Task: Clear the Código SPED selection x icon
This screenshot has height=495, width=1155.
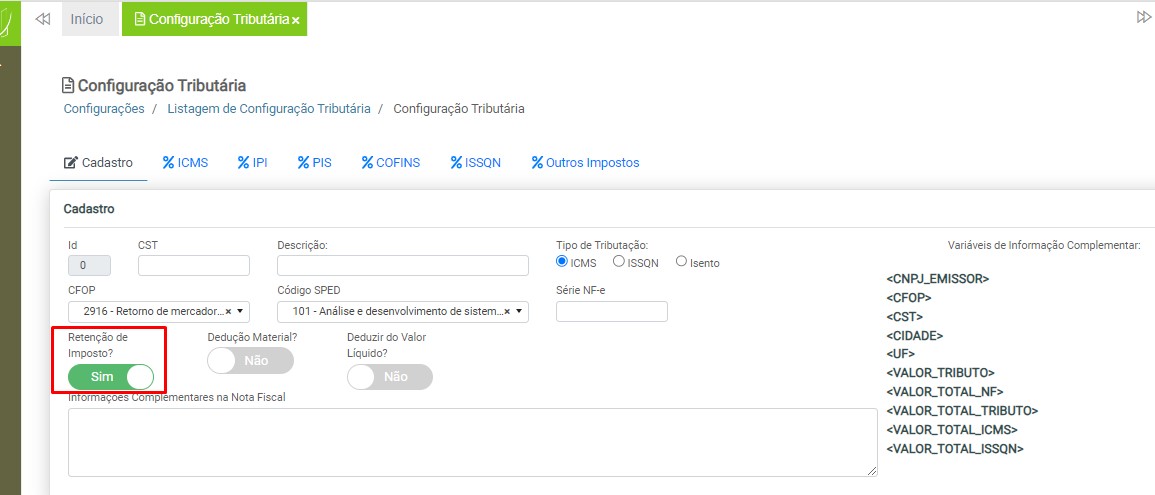Action: [507, 311]
